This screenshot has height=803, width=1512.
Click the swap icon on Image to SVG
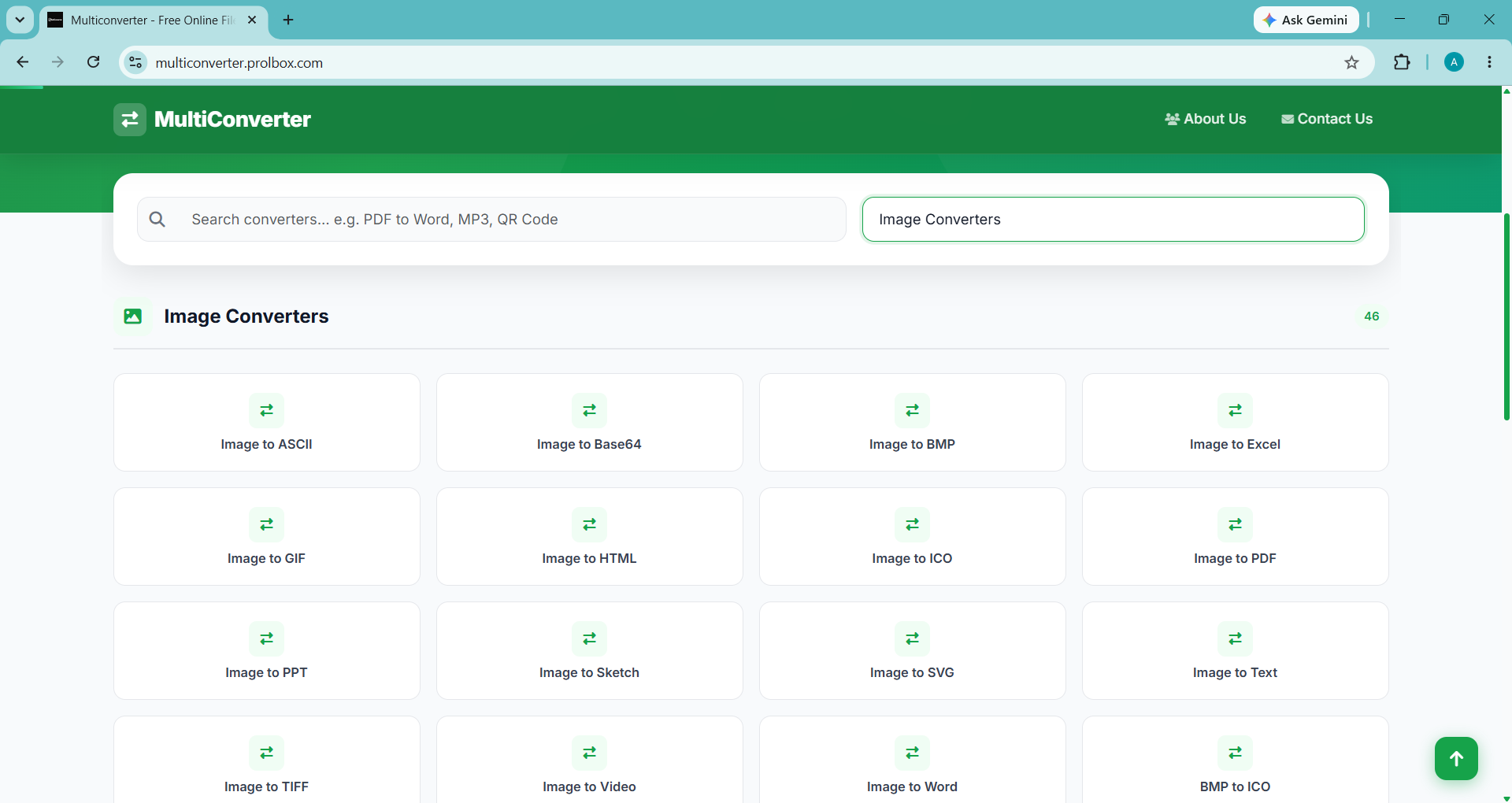coord(913,638)
